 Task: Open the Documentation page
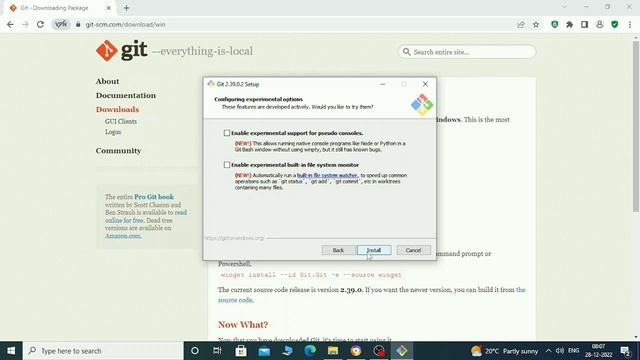click(x=126, y=95)
